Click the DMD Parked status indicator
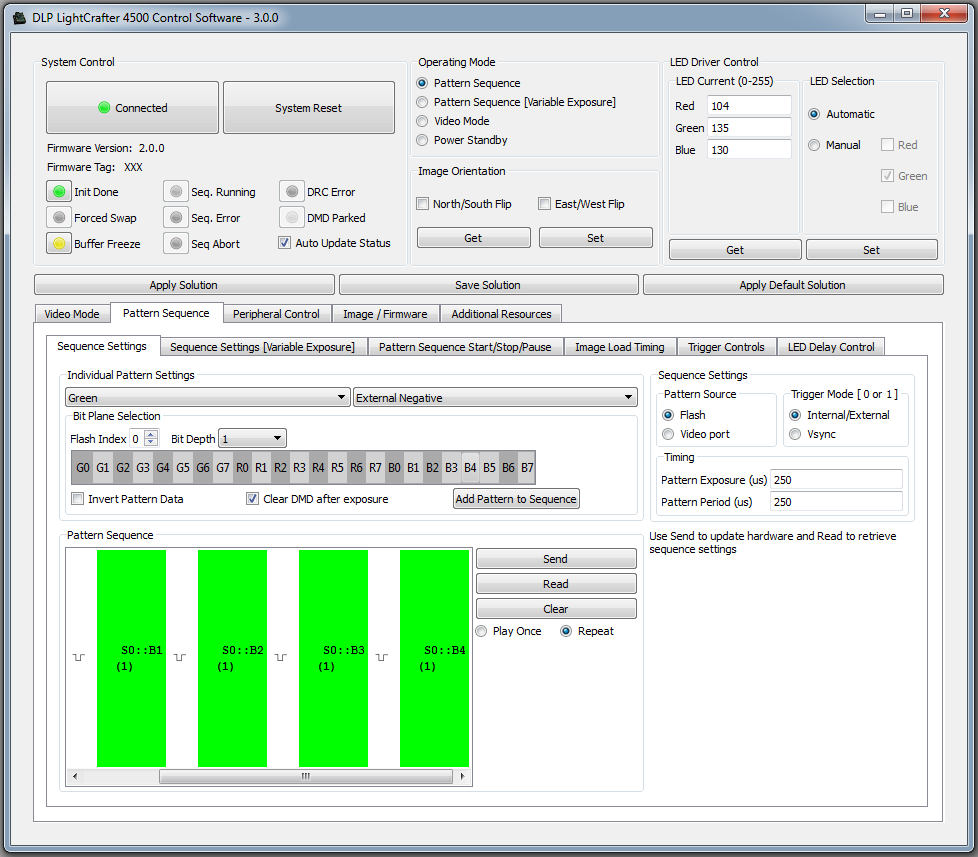 coord(291,218)
